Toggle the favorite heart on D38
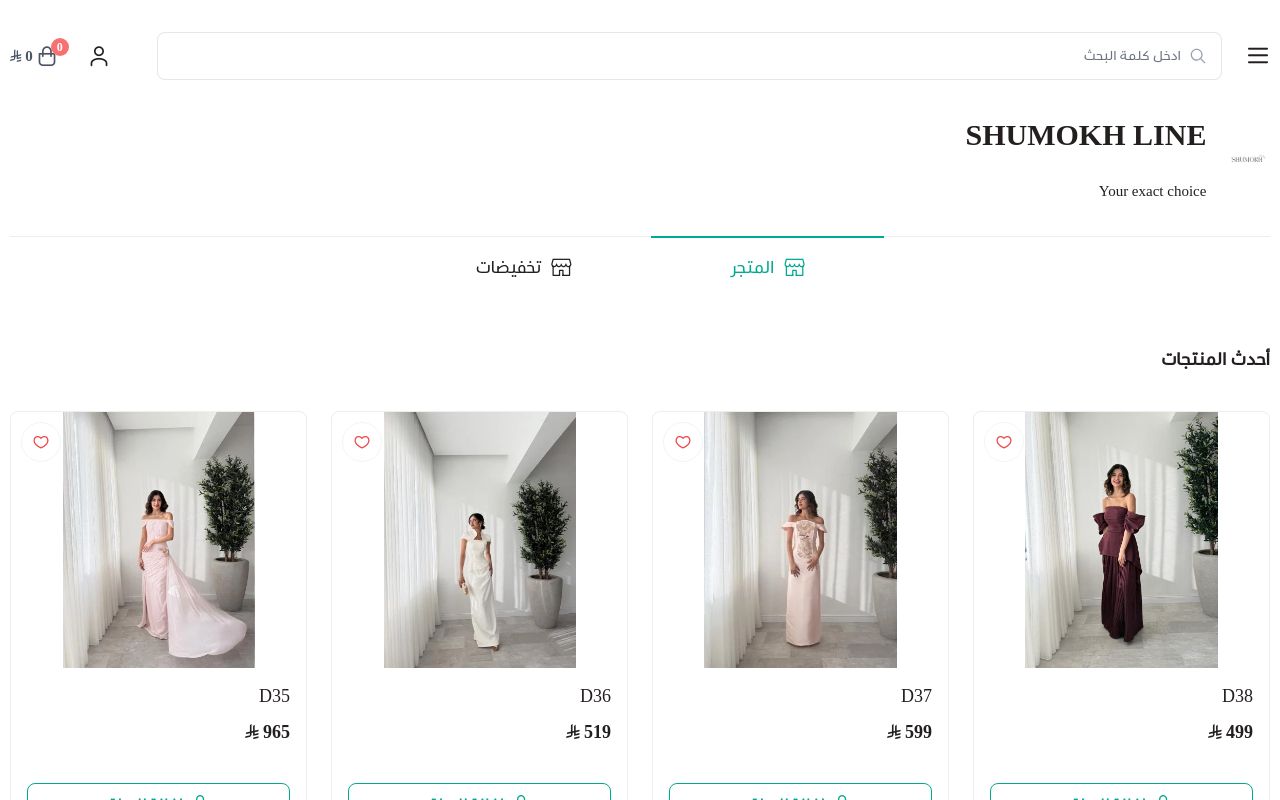This screenshot has width=1280, height=800. point(1004,442)
